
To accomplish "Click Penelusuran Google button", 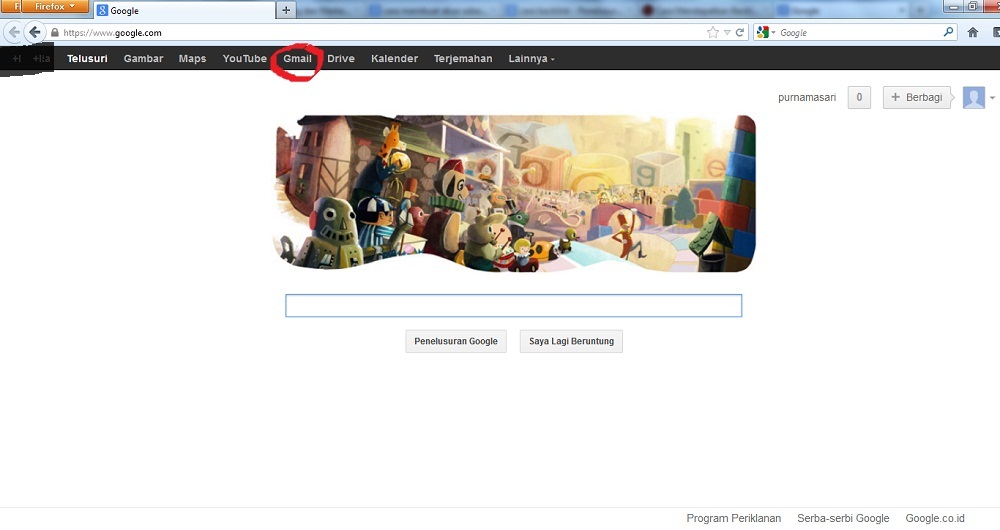I will (x=456, y=341).
